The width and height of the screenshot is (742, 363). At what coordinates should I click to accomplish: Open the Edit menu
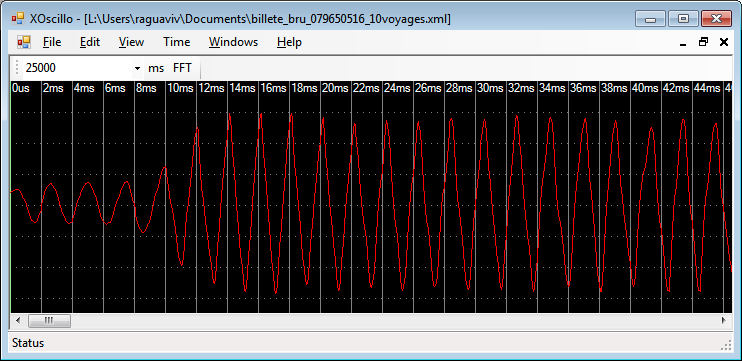90,42
